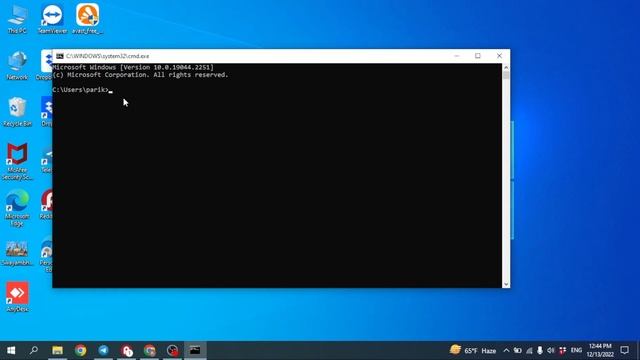Select the avast_free_ installer icon on desktop
640x360 pixels.
(87, 19)
